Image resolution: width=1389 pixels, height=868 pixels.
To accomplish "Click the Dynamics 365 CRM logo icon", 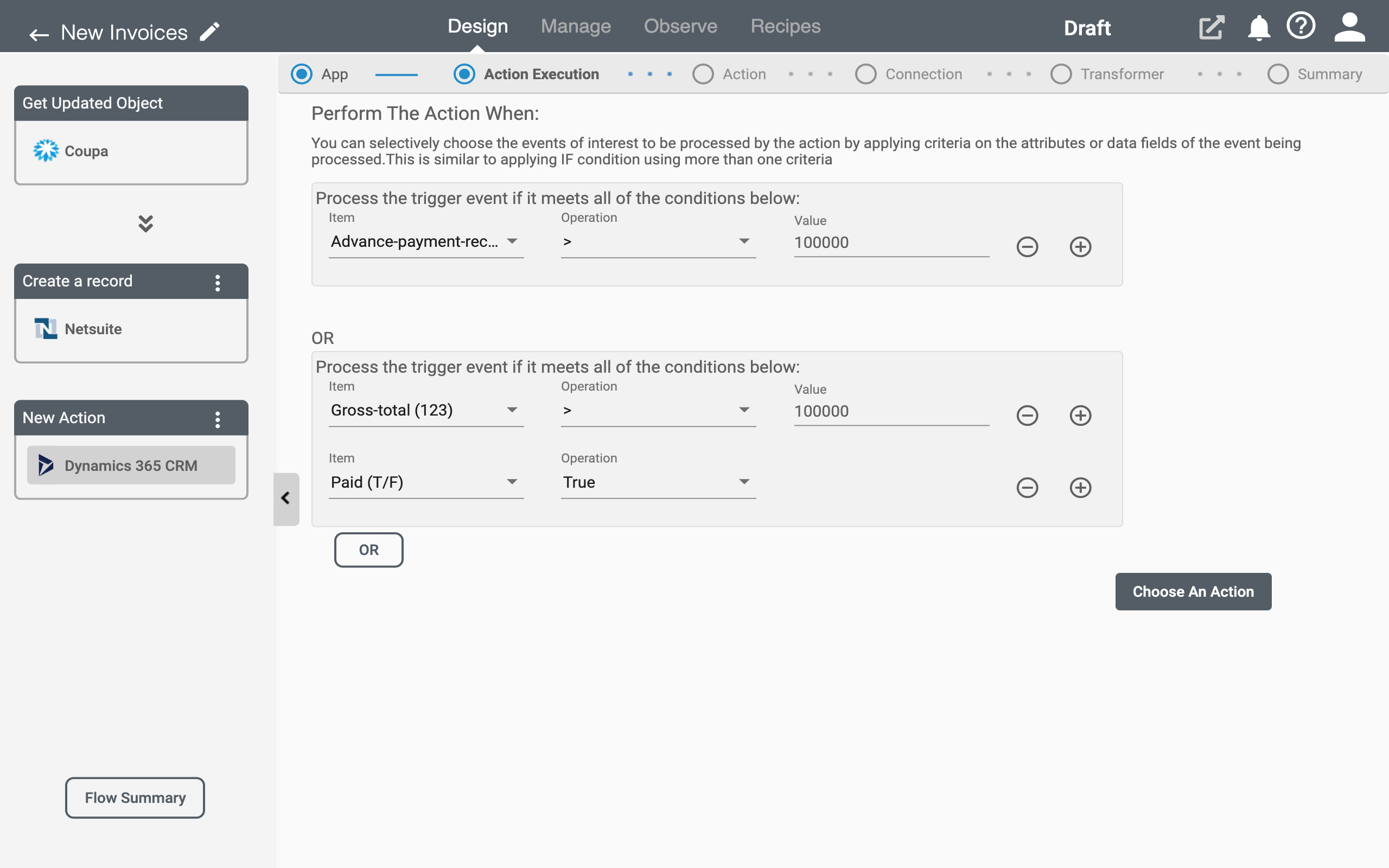I will tap(46, 465).
